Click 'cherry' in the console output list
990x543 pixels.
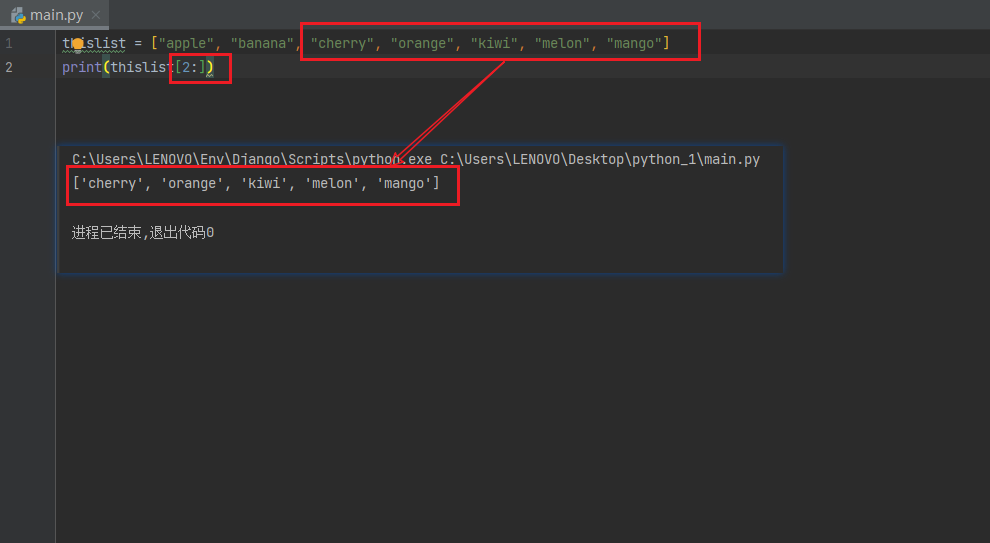pos(112,183)
